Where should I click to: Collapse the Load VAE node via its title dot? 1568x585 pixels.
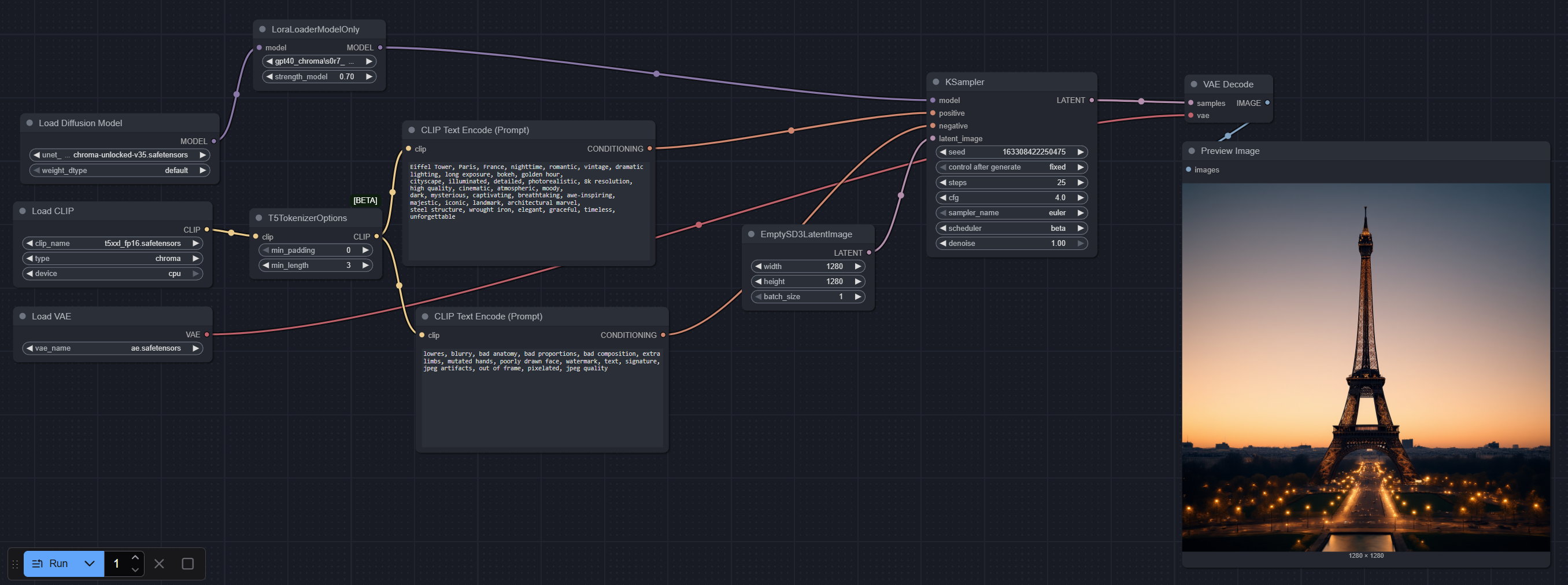[23, 317]
